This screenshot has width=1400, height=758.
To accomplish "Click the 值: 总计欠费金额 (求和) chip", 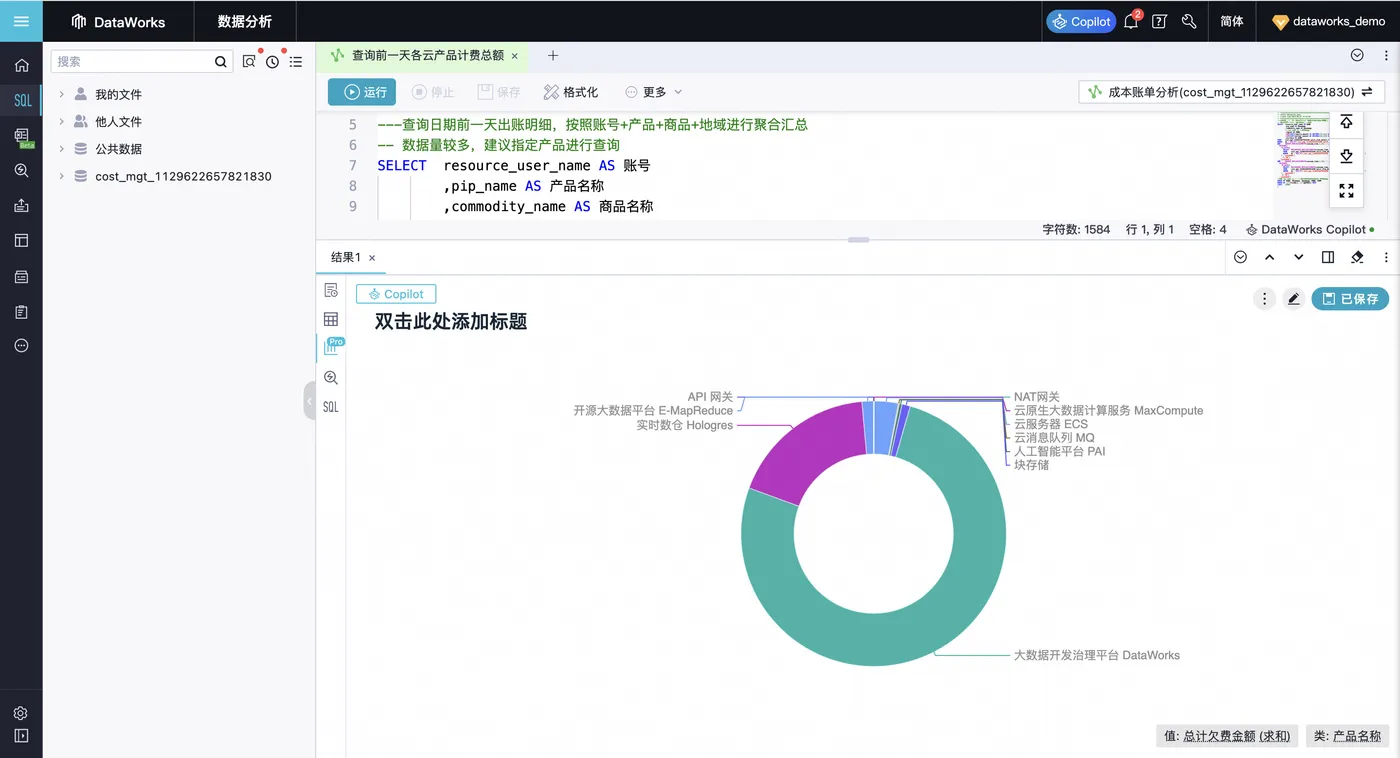I will tap(1228, 736).
